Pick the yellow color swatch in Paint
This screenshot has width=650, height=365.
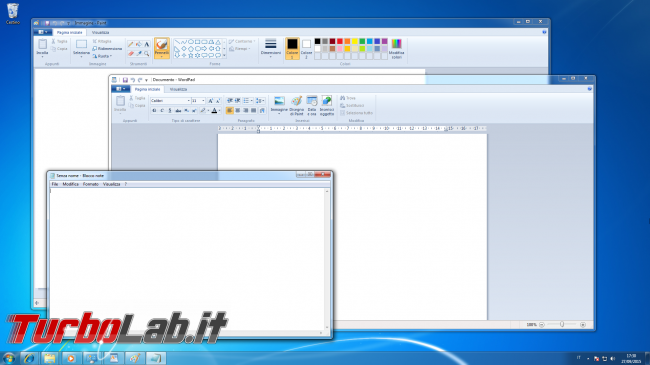[x=355, y=41]
